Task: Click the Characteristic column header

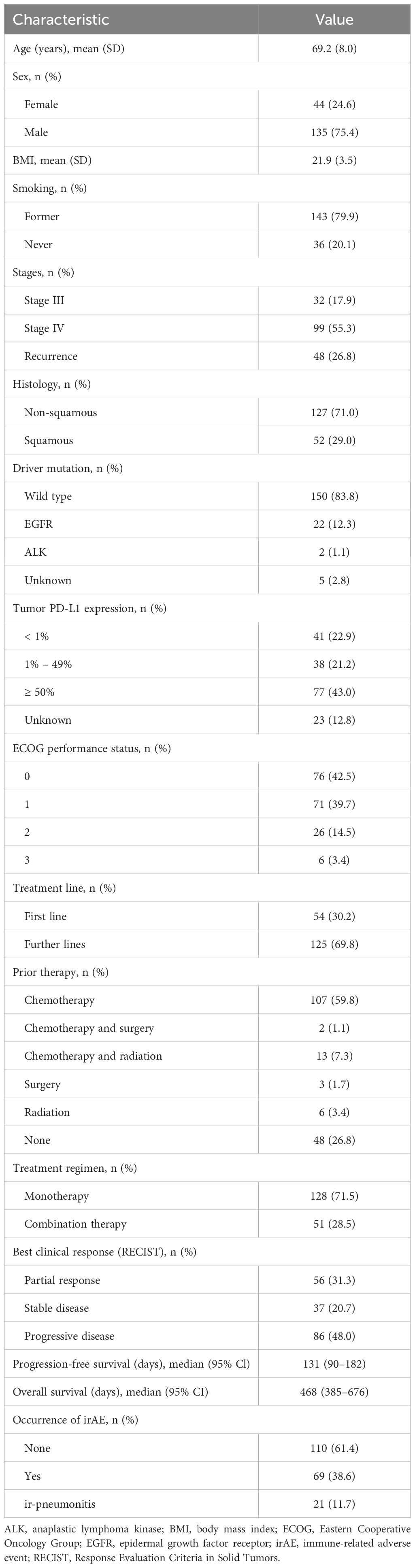Action: (x=61, y=19)
